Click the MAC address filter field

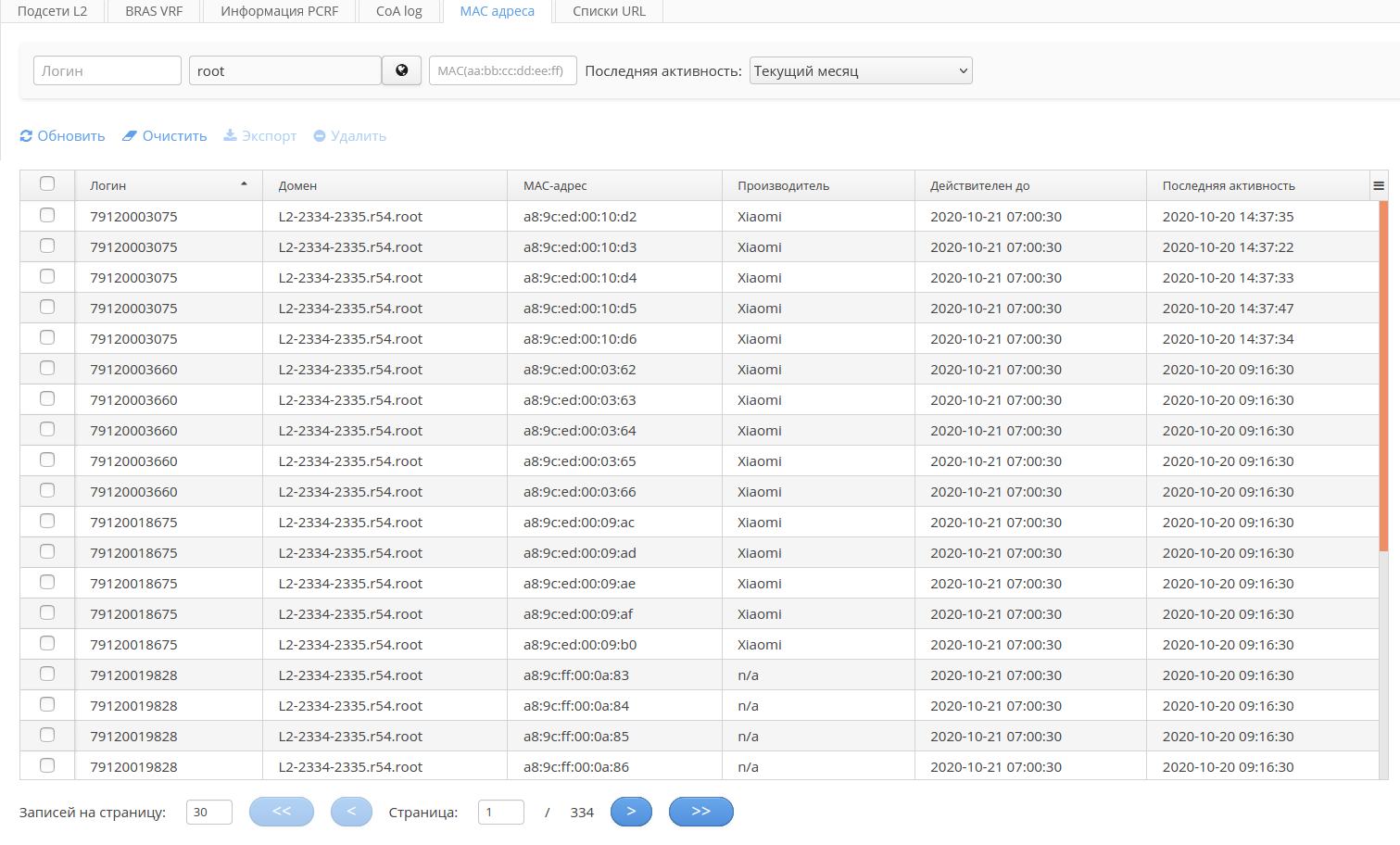pos(502,70)
